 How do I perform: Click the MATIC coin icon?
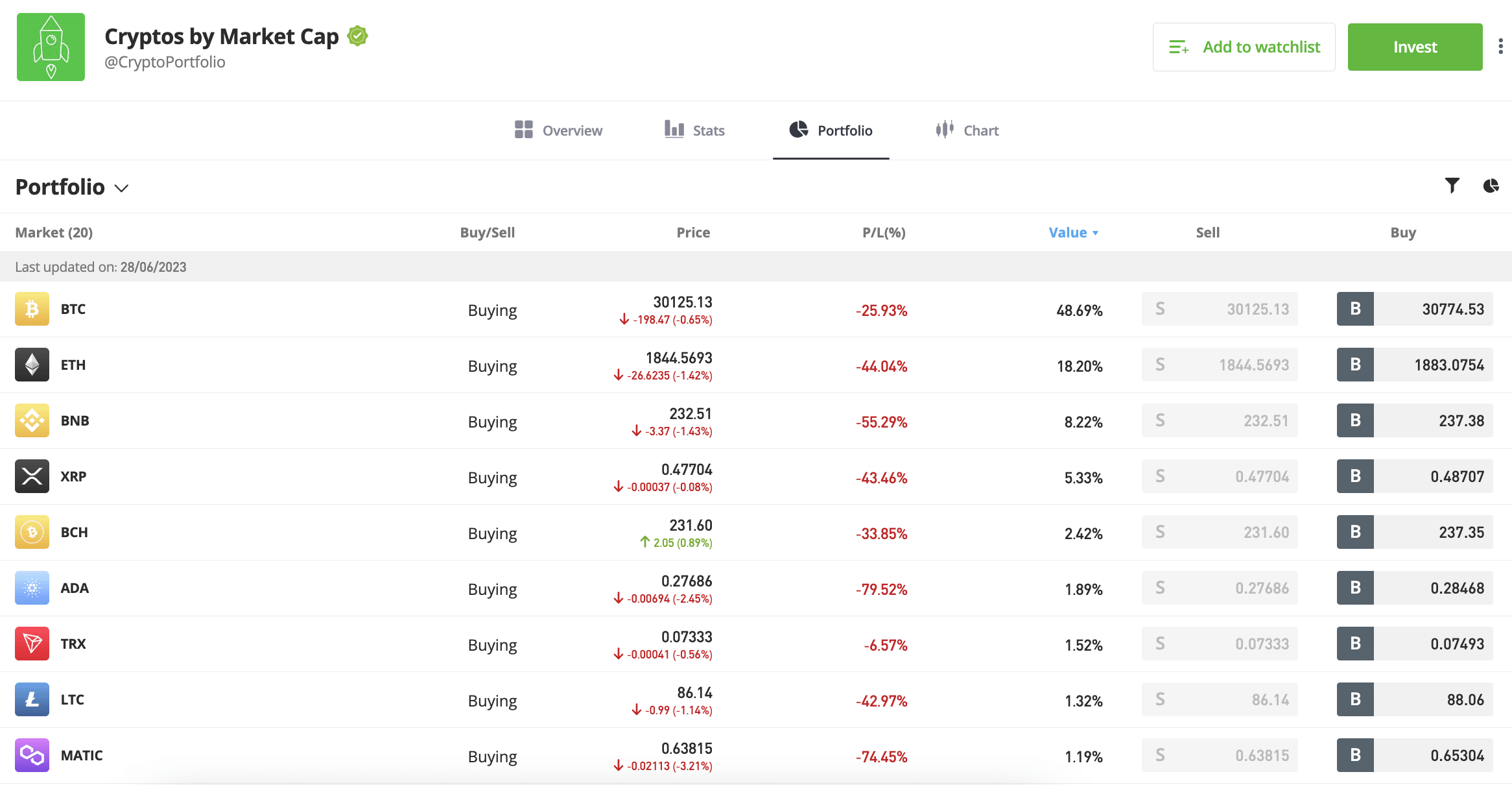point(32,755)
